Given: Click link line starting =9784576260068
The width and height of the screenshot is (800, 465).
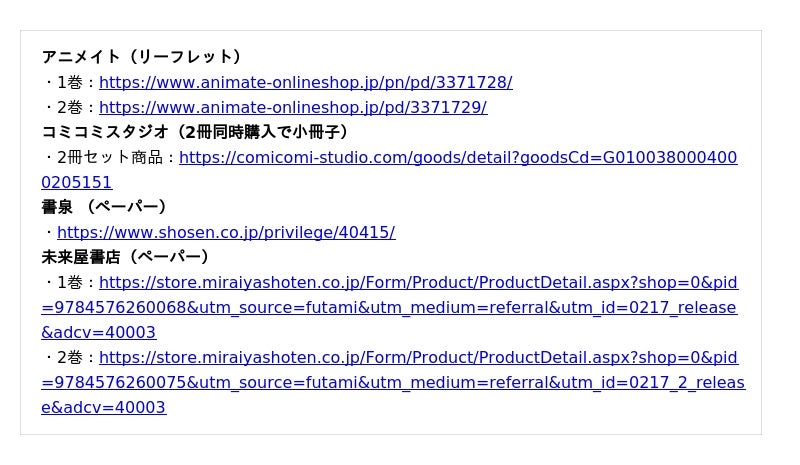Looking at the screenshot, I should click(388, 307).
